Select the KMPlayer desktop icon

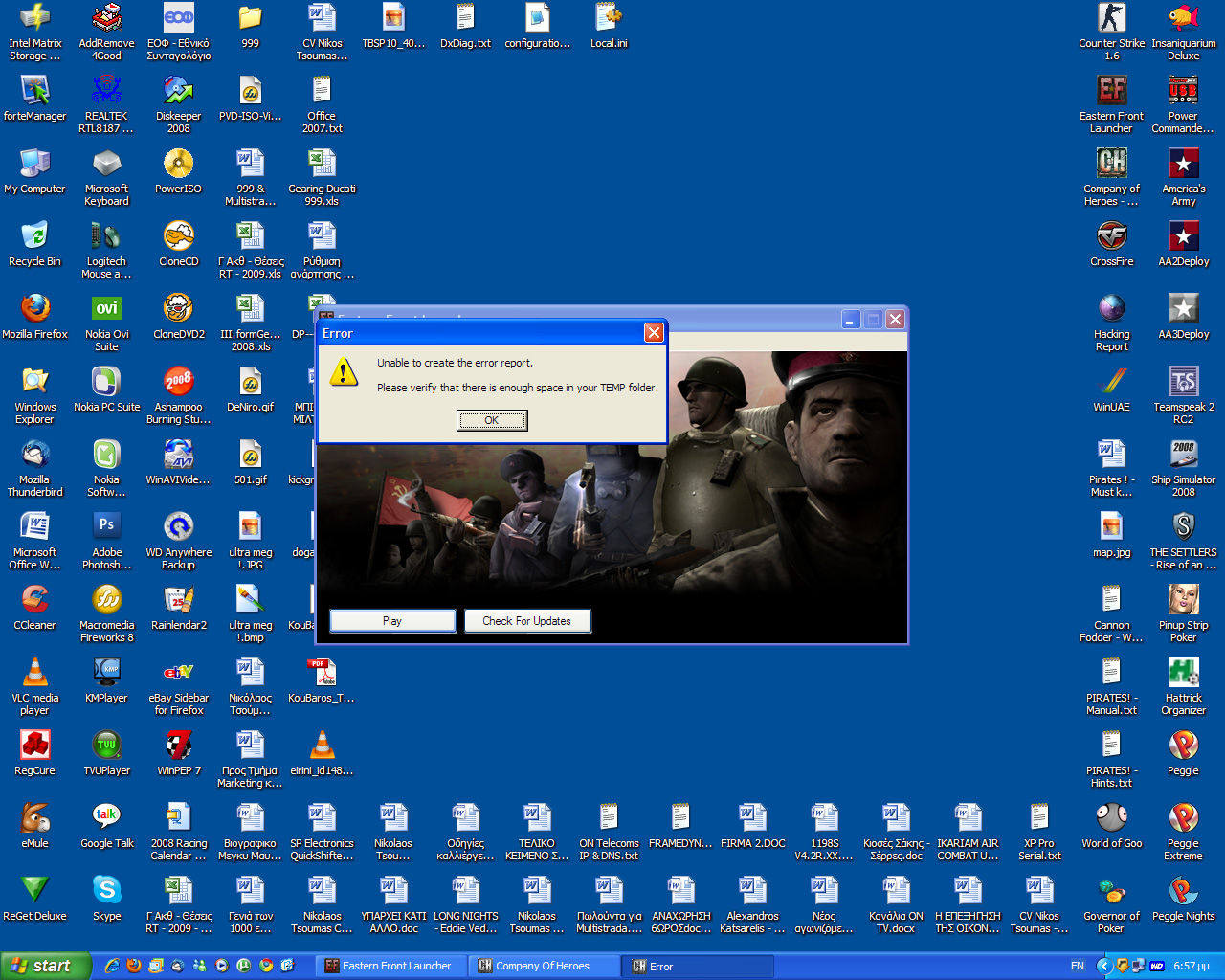click(x=107, y=679)
